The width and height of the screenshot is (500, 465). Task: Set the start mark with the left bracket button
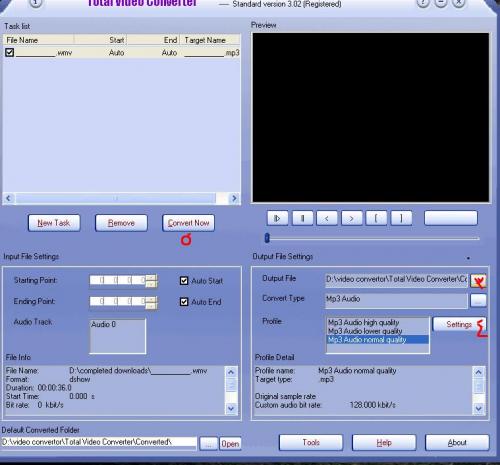pos(376,219)
